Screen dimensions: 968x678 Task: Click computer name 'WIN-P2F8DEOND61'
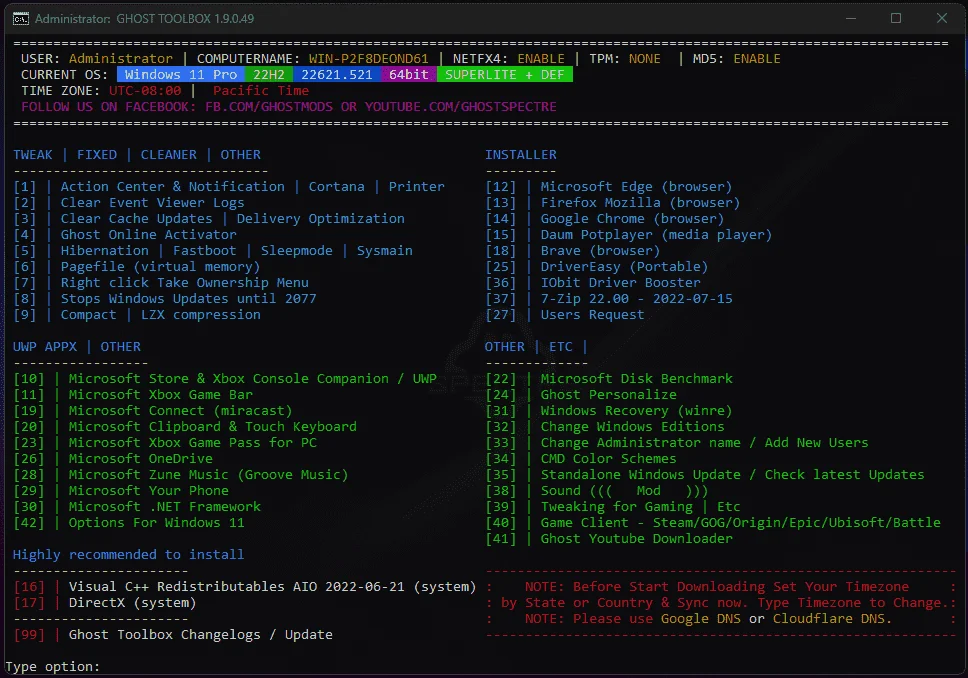369,59
